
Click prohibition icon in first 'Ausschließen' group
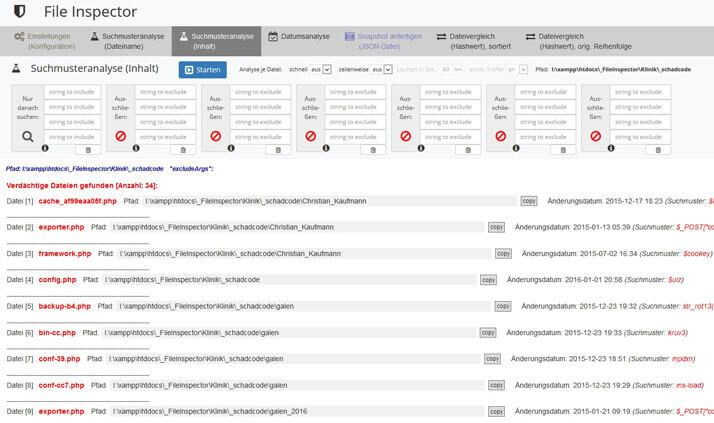pyautogui.click(x=121, y=136)
